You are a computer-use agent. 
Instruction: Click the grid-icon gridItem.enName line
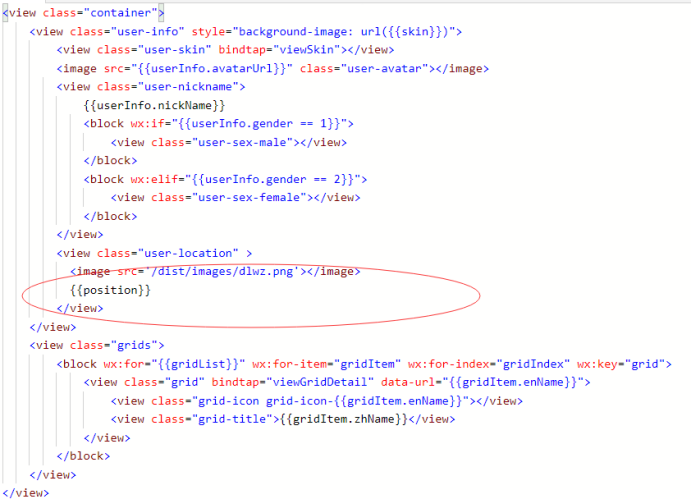pos(317,401)
